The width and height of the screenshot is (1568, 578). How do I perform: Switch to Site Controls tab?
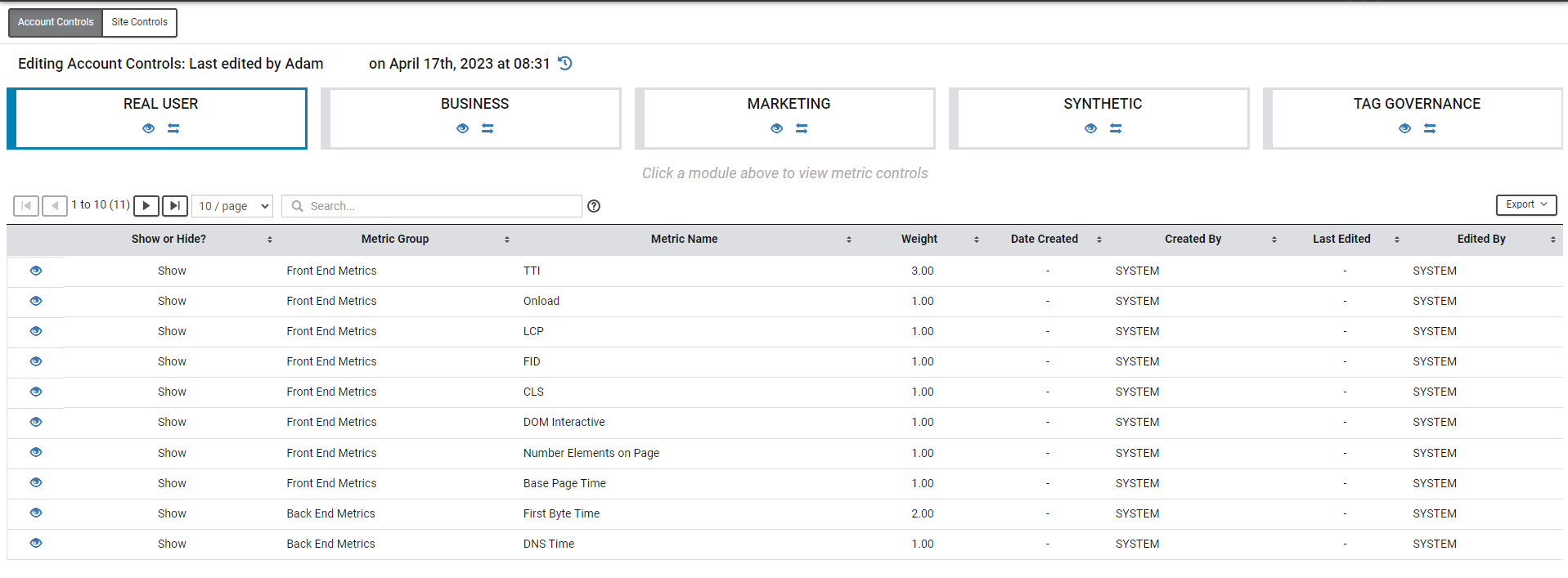(140, 22)
